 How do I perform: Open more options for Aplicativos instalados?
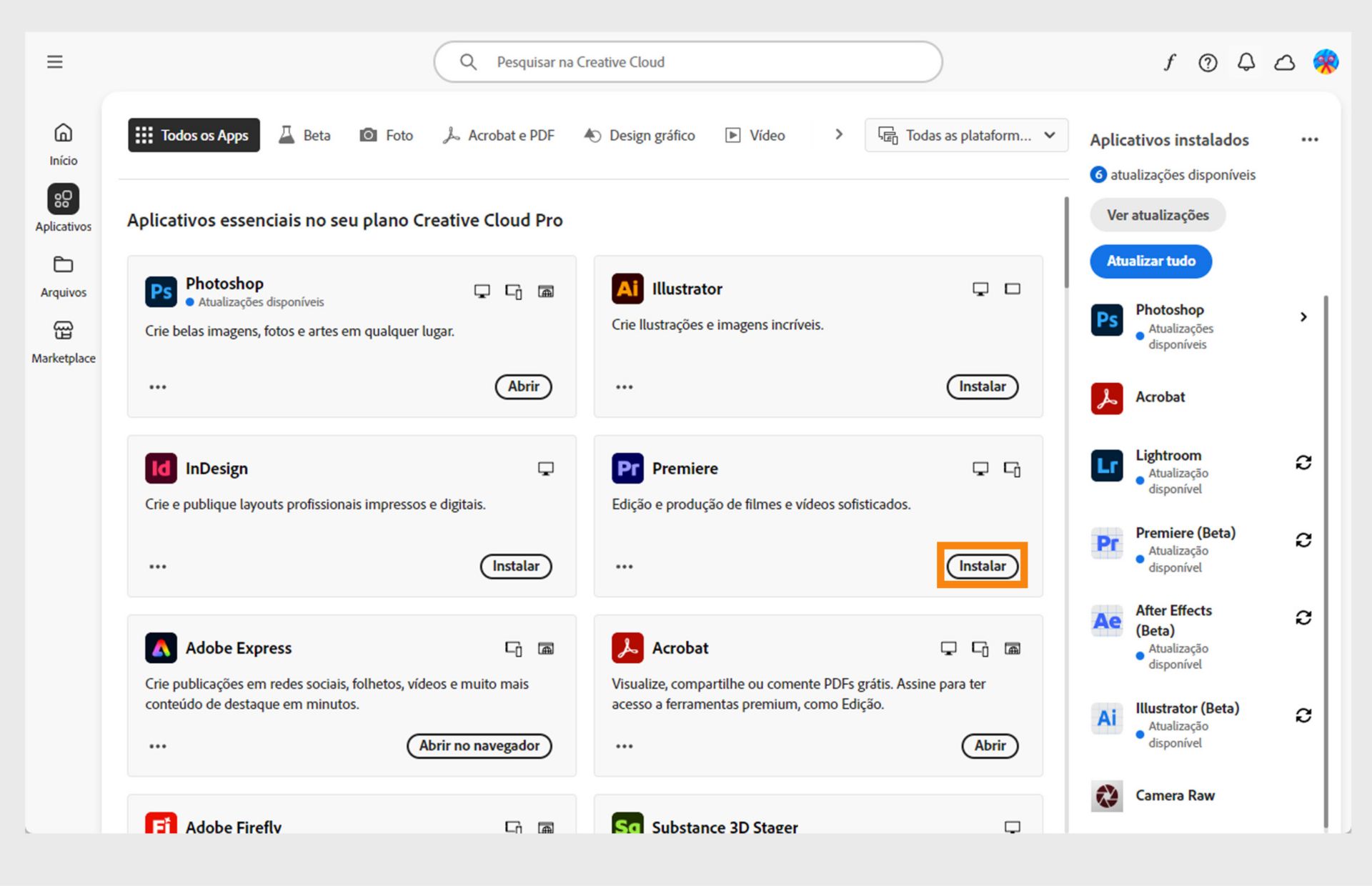[x=1309, y=140]
